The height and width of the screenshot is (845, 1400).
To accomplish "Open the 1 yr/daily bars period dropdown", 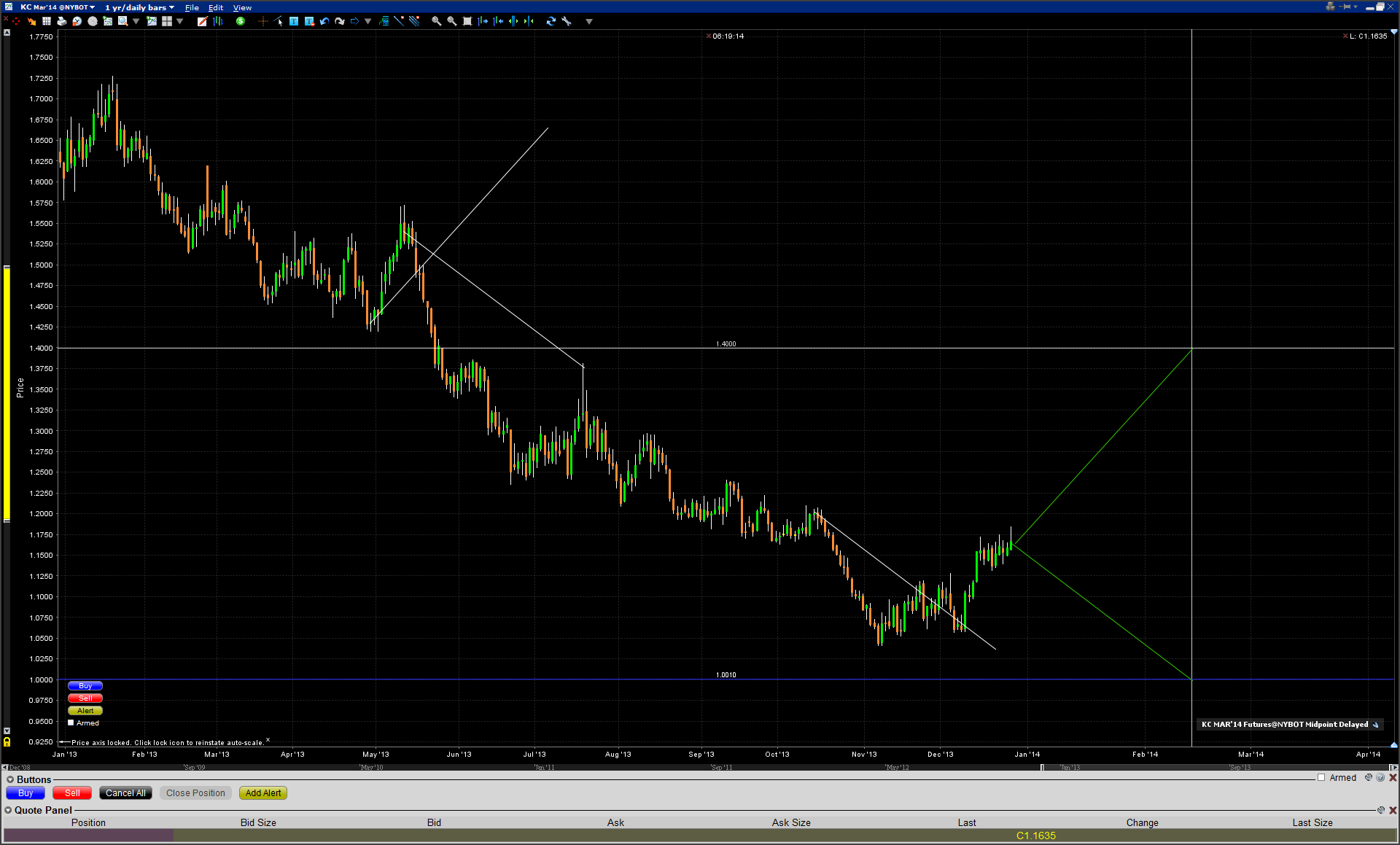I will pyautogui.click(x=140, y=7).
